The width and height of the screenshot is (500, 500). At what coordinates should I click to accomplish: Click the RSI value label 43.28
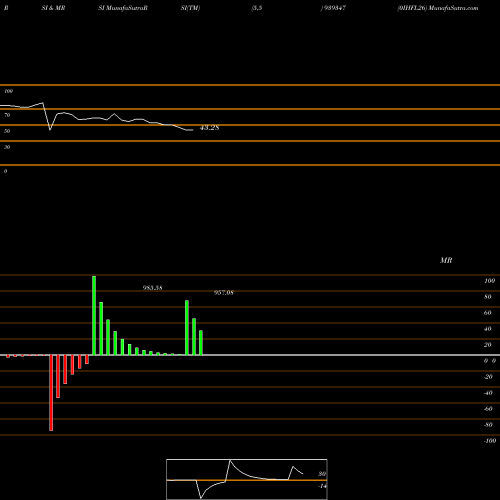[209, 128]
